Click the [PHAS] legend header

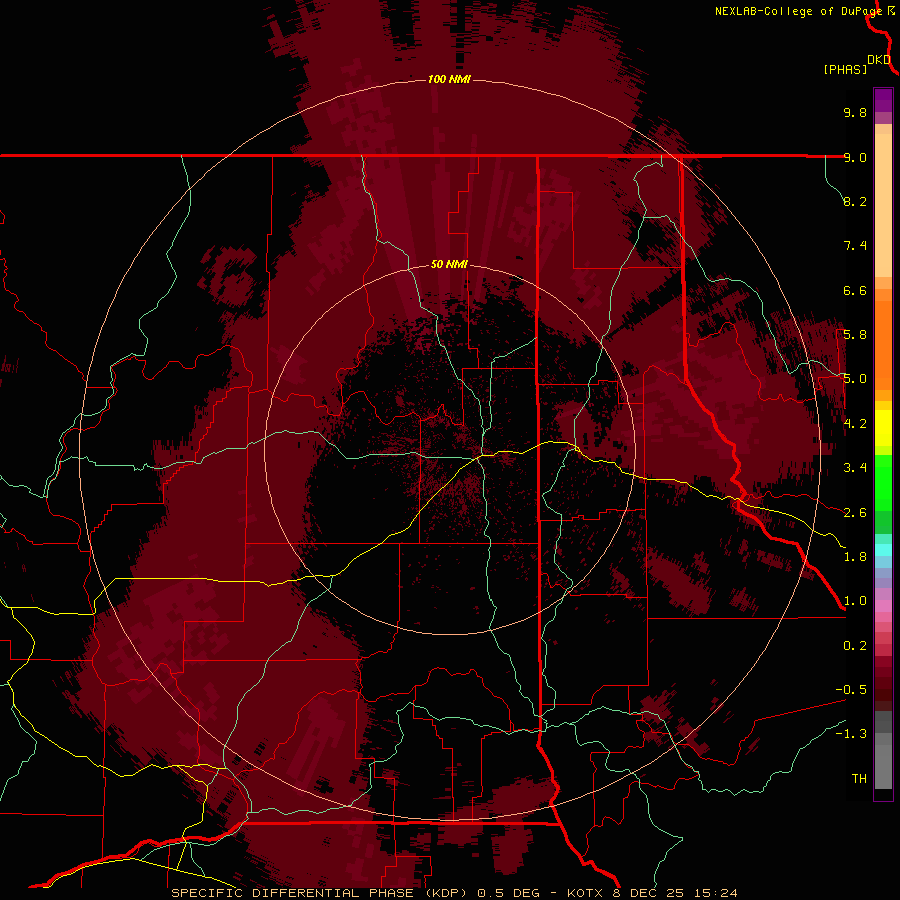(845, 69)
